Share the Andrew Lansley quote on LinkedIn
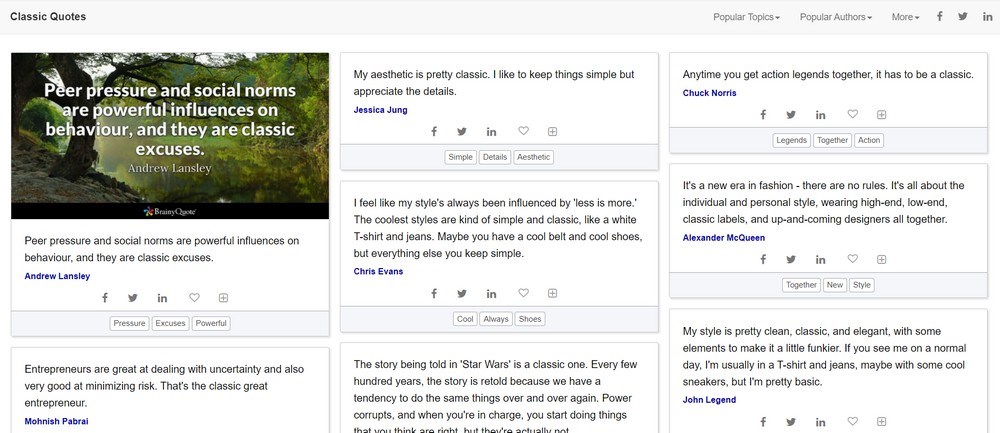The height and width of the screenshot is (433, 1000). pyautogui.click(x=162, y=298)
